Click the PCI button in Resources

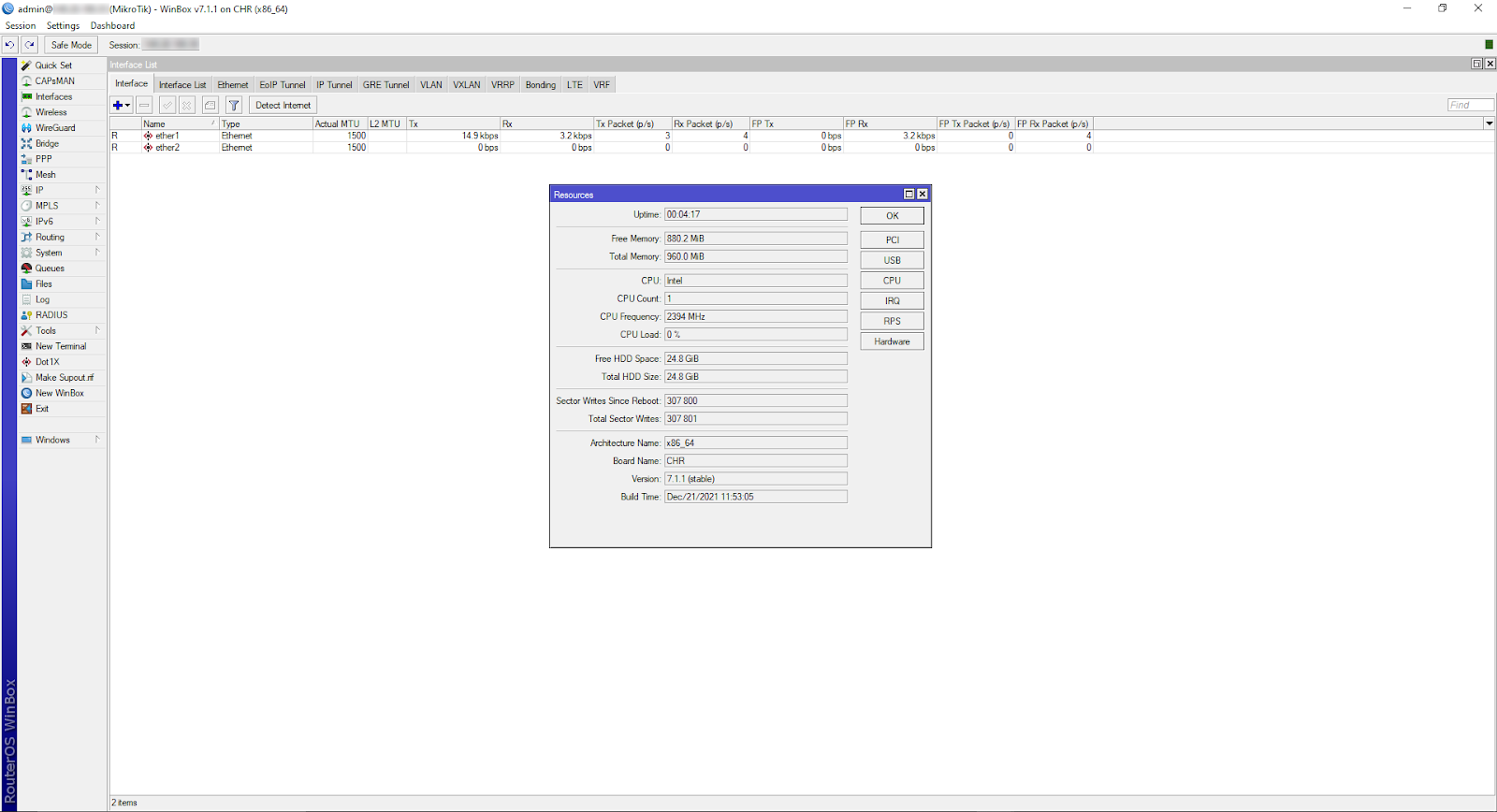pyautogui.click(x=892, y=239)
